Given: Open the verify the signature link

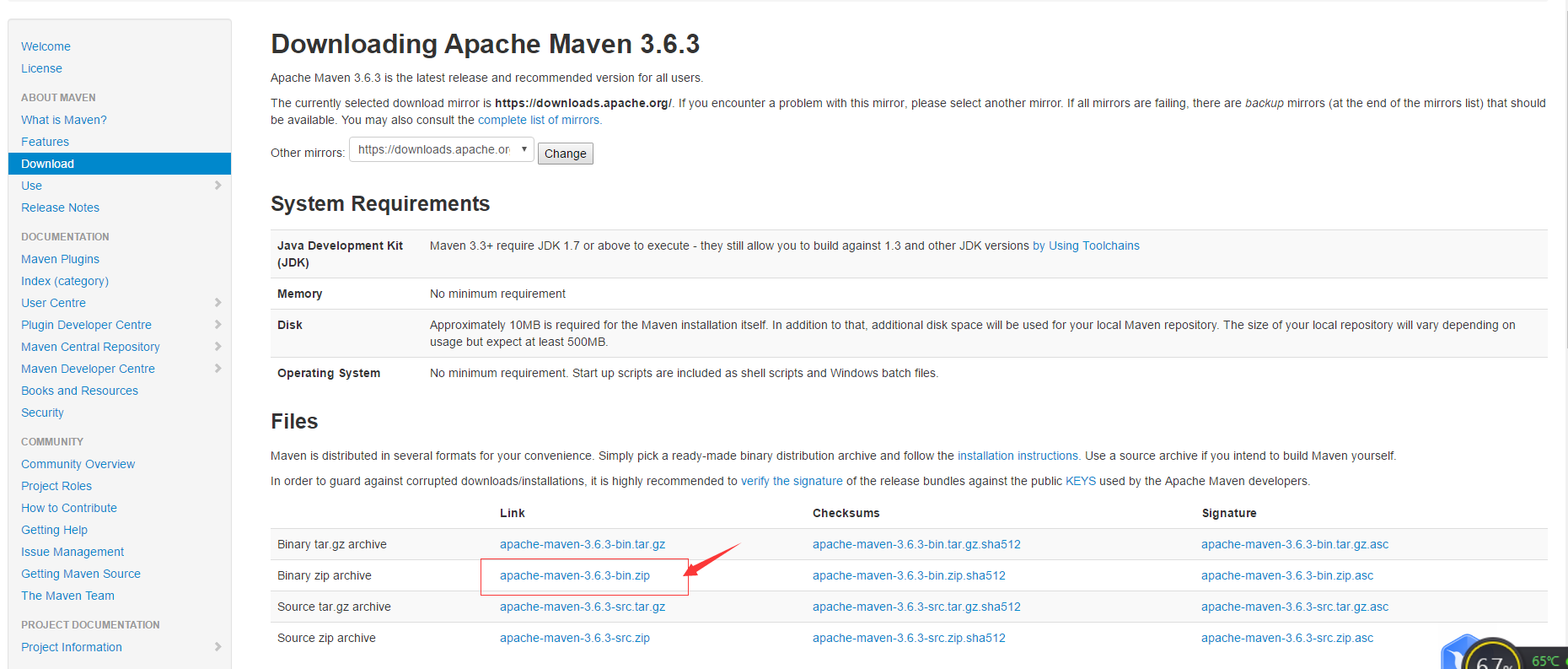Looking at the screenshot, I should click(792, 481).
